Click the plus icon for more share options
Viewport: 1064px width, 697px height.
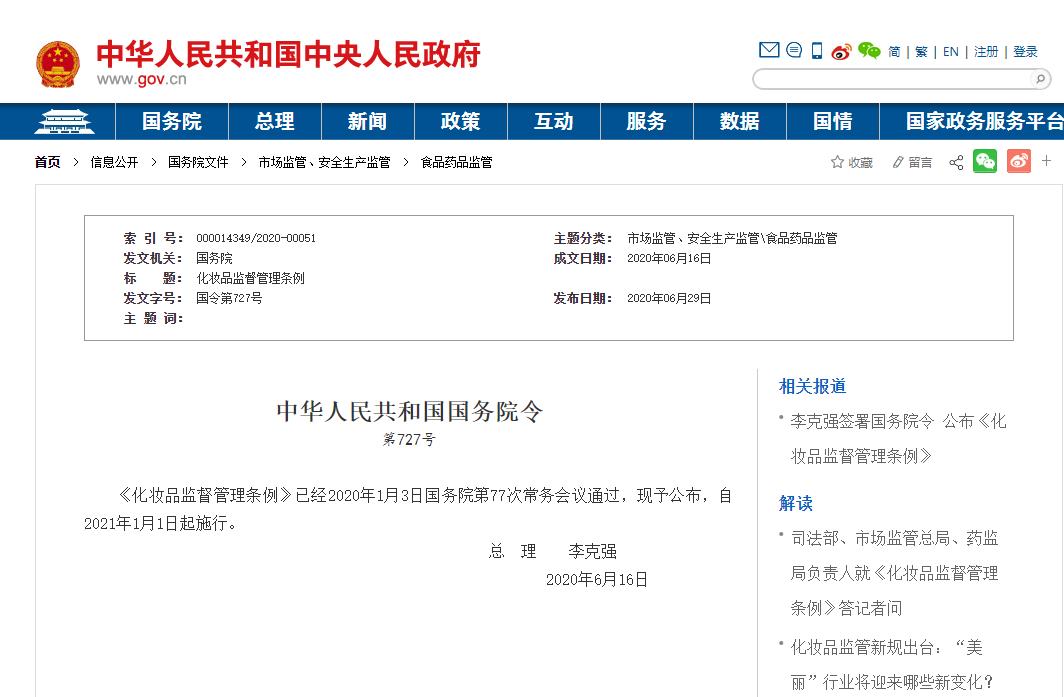click(x=1046, y=161)
